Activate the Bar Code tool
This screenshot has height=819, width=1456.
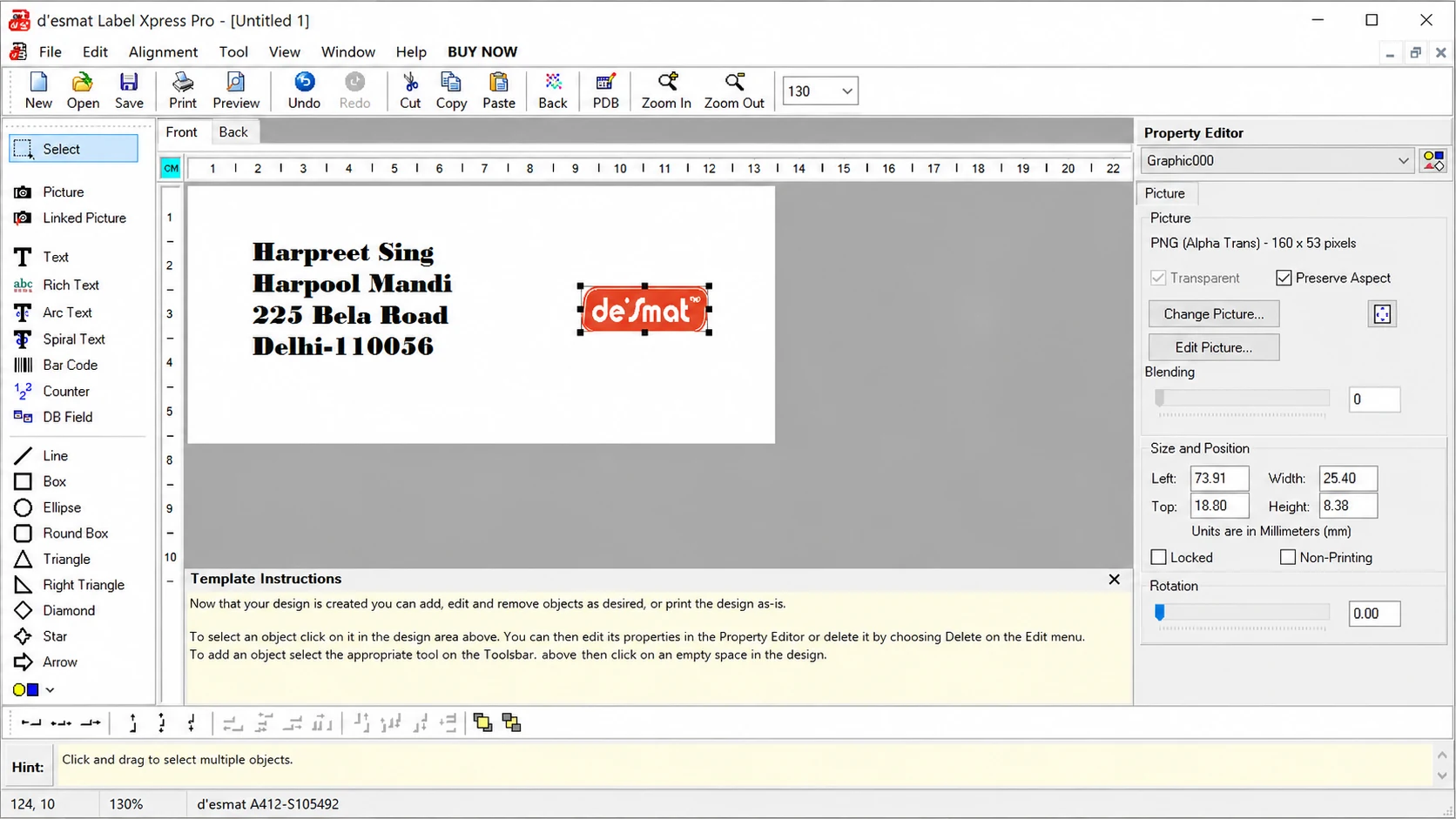point(57,365)
